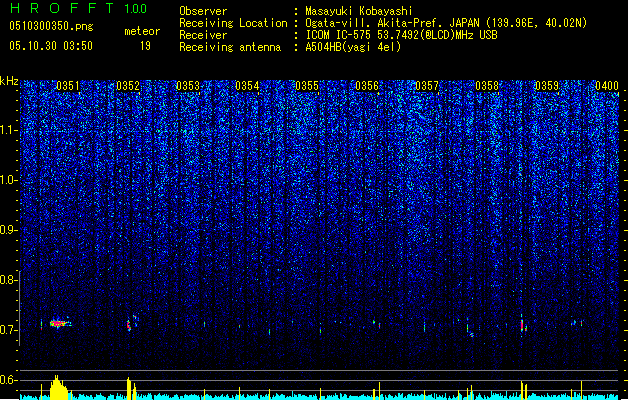Click the 0.6 kHz frequency label
The image size is (629, 400).
8,380
